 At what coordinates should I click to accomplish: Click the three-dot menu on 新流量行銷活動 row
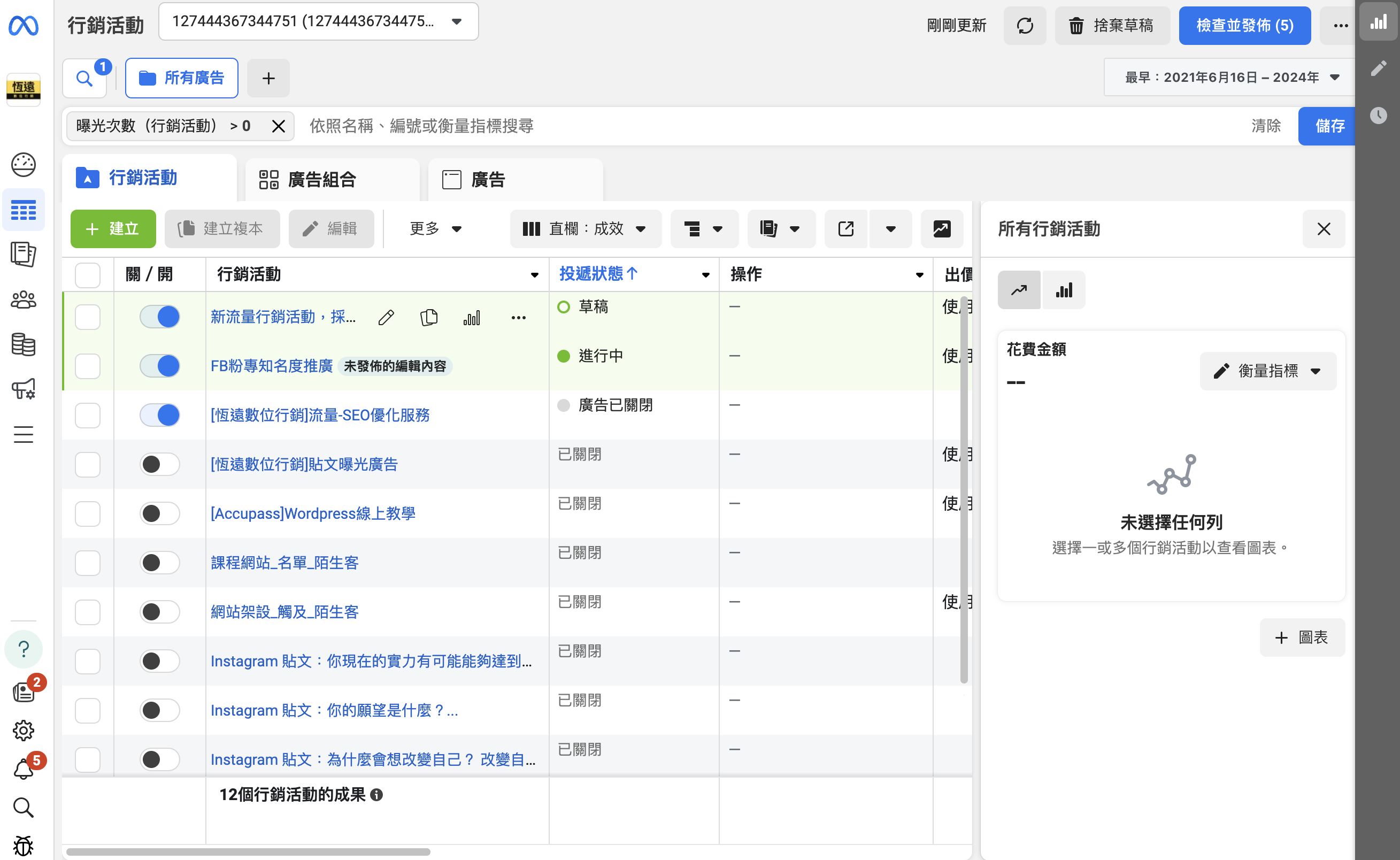coord(518,317)
